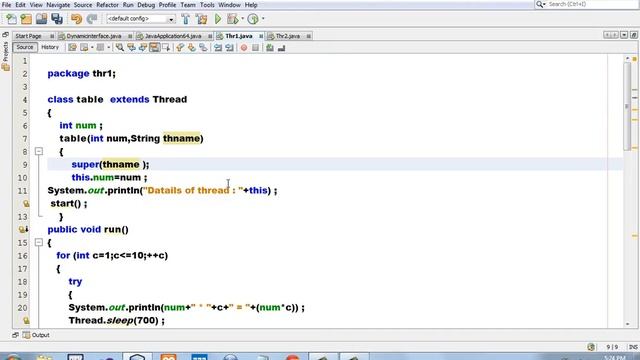Click Find Previous Occurrence icon
The height and width of the screenshot is (360, 640).
pyautogui.click(x=131, y=48)
